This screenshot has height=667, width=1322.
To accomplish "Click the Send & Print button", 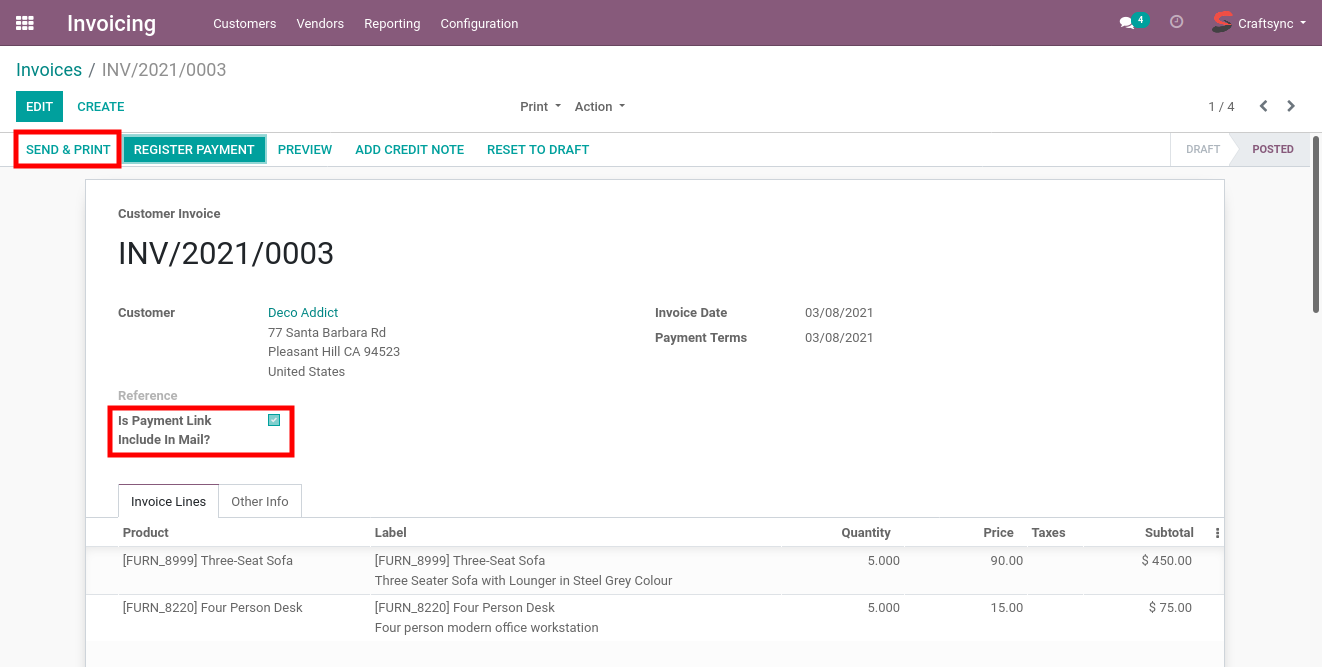I will pos(68,150).
